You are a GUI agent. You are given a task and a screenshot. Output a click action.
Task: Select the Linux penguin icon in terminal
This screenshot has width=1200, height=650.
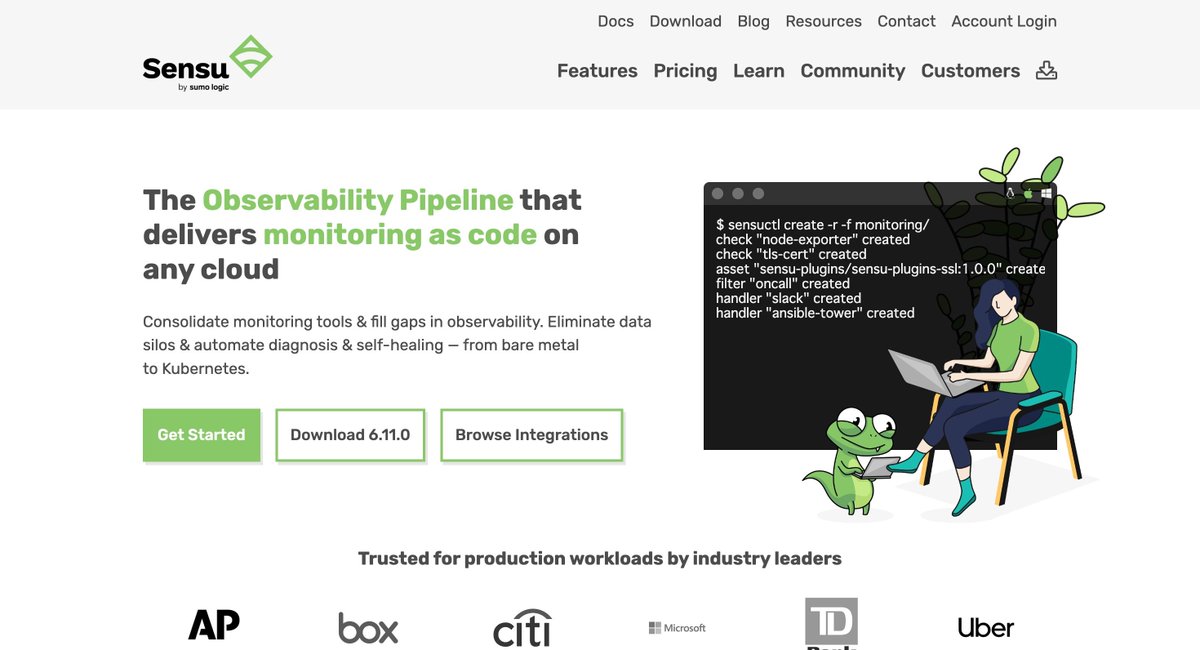(1011, 194)
